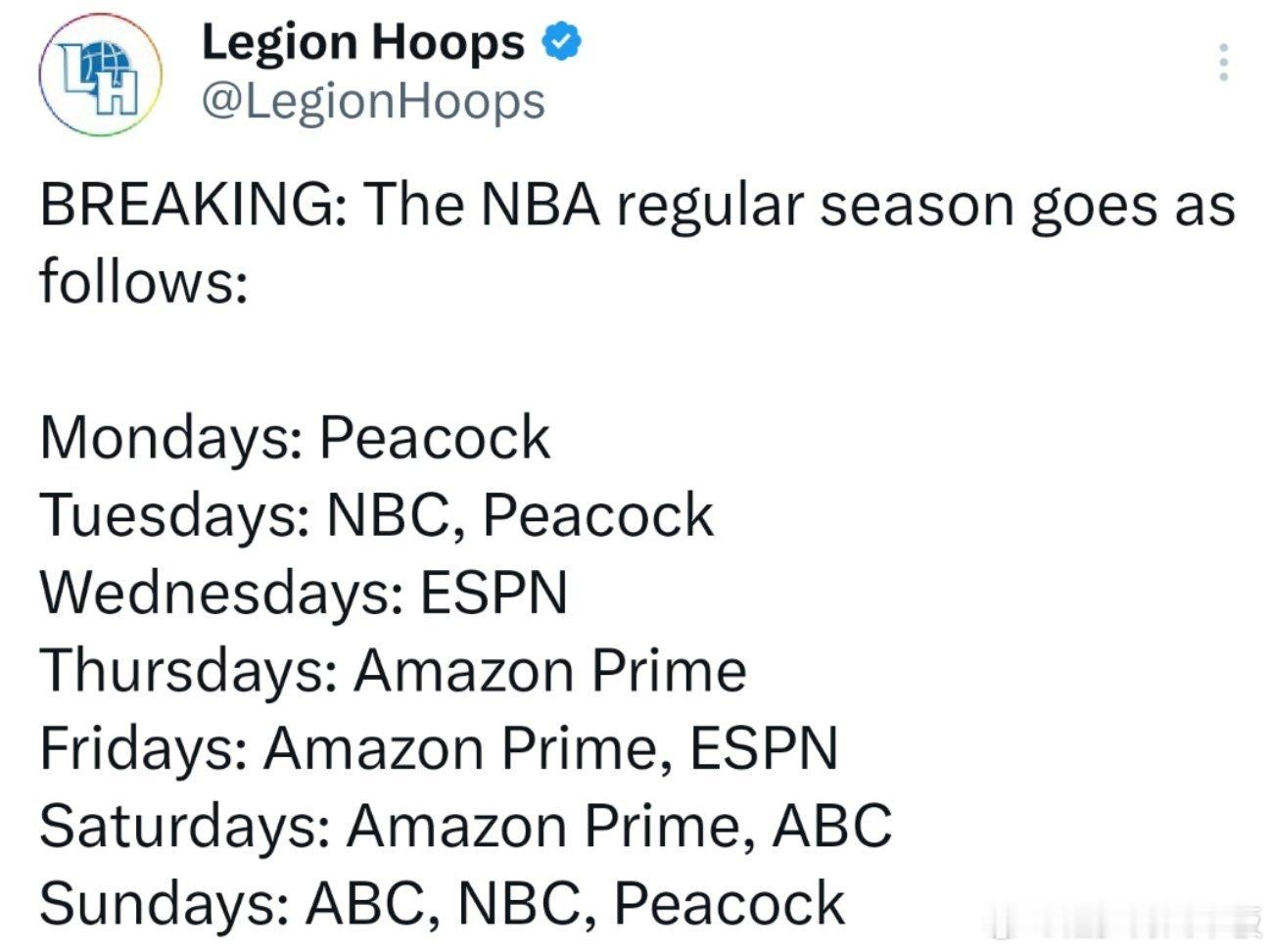Click the word follows: on second line
The image size is (1273, 952).
coord(144,283)
